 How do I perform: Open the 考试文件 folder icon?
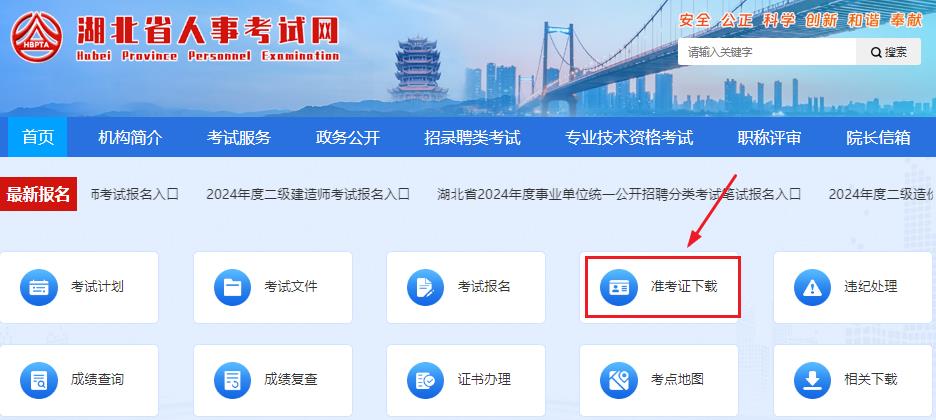coord(232,288)
